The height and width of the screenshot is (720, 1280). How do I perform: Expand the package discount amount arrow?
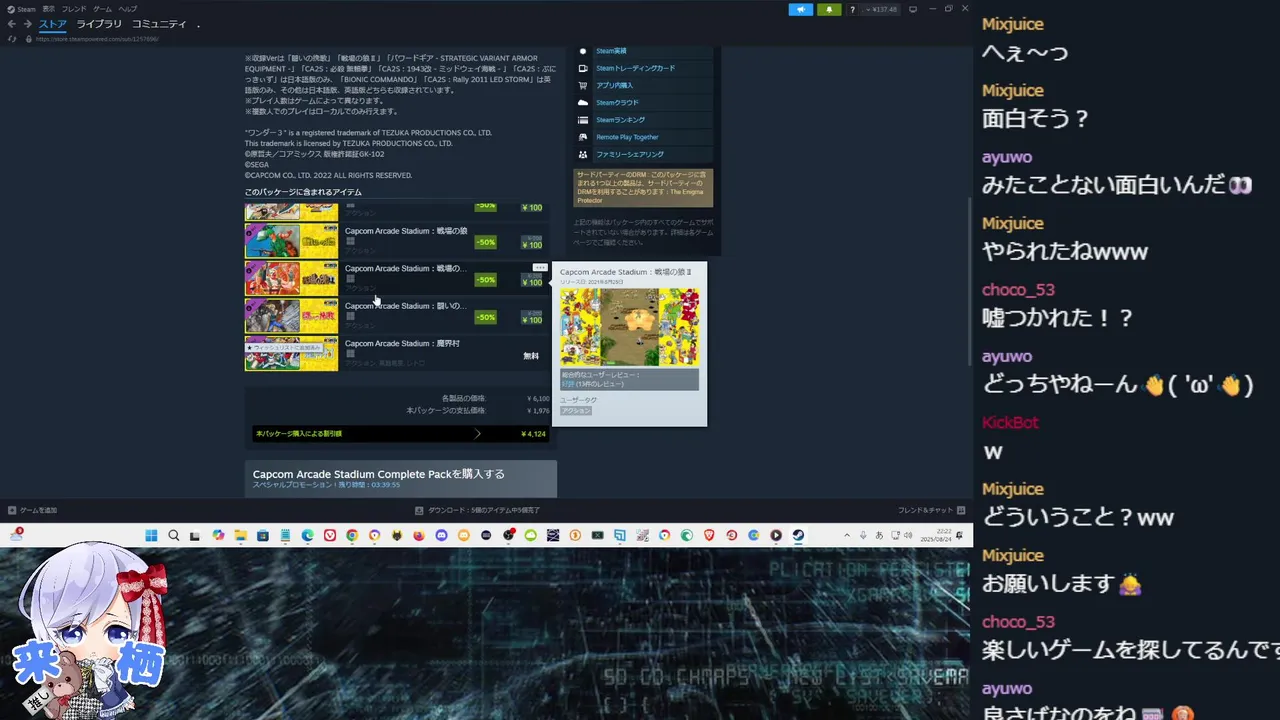[477, 434]
